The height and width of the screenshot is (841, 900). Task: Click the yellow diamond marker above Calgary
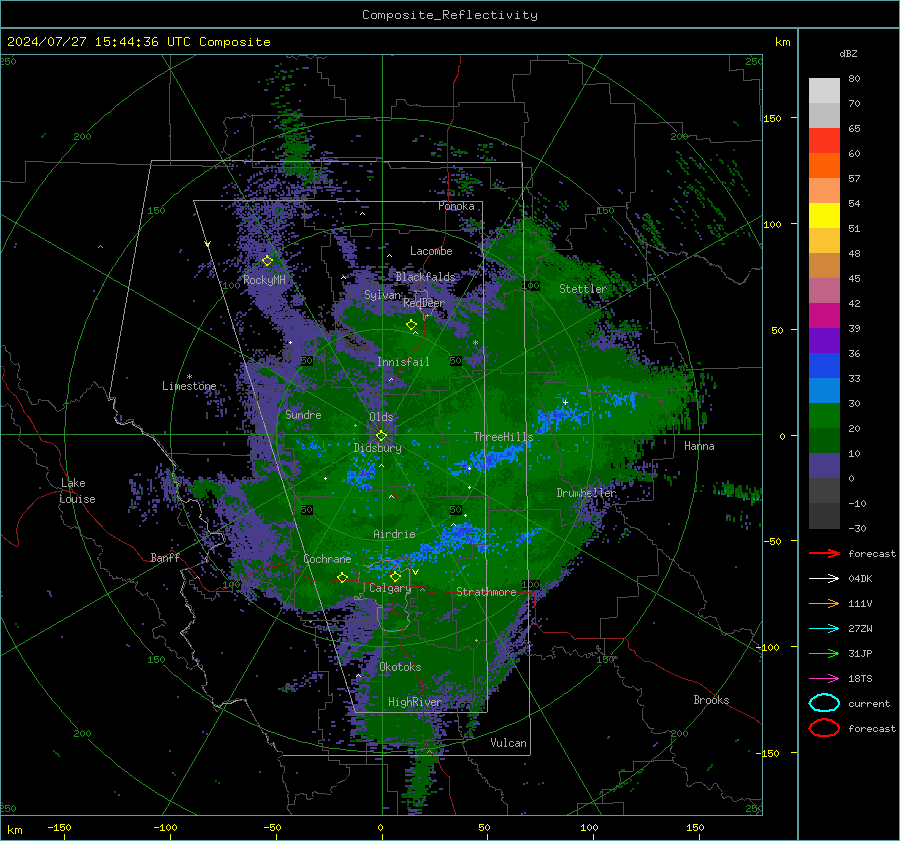point(395,576)
